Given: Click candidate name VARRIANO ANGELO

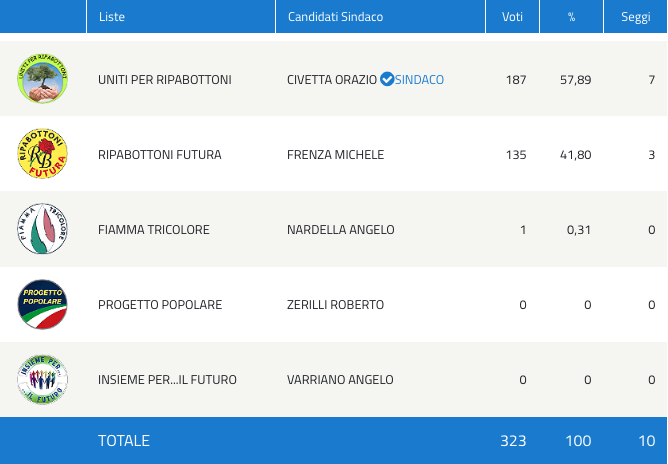Looking at the screenshot, I should [x=340, y=380].
